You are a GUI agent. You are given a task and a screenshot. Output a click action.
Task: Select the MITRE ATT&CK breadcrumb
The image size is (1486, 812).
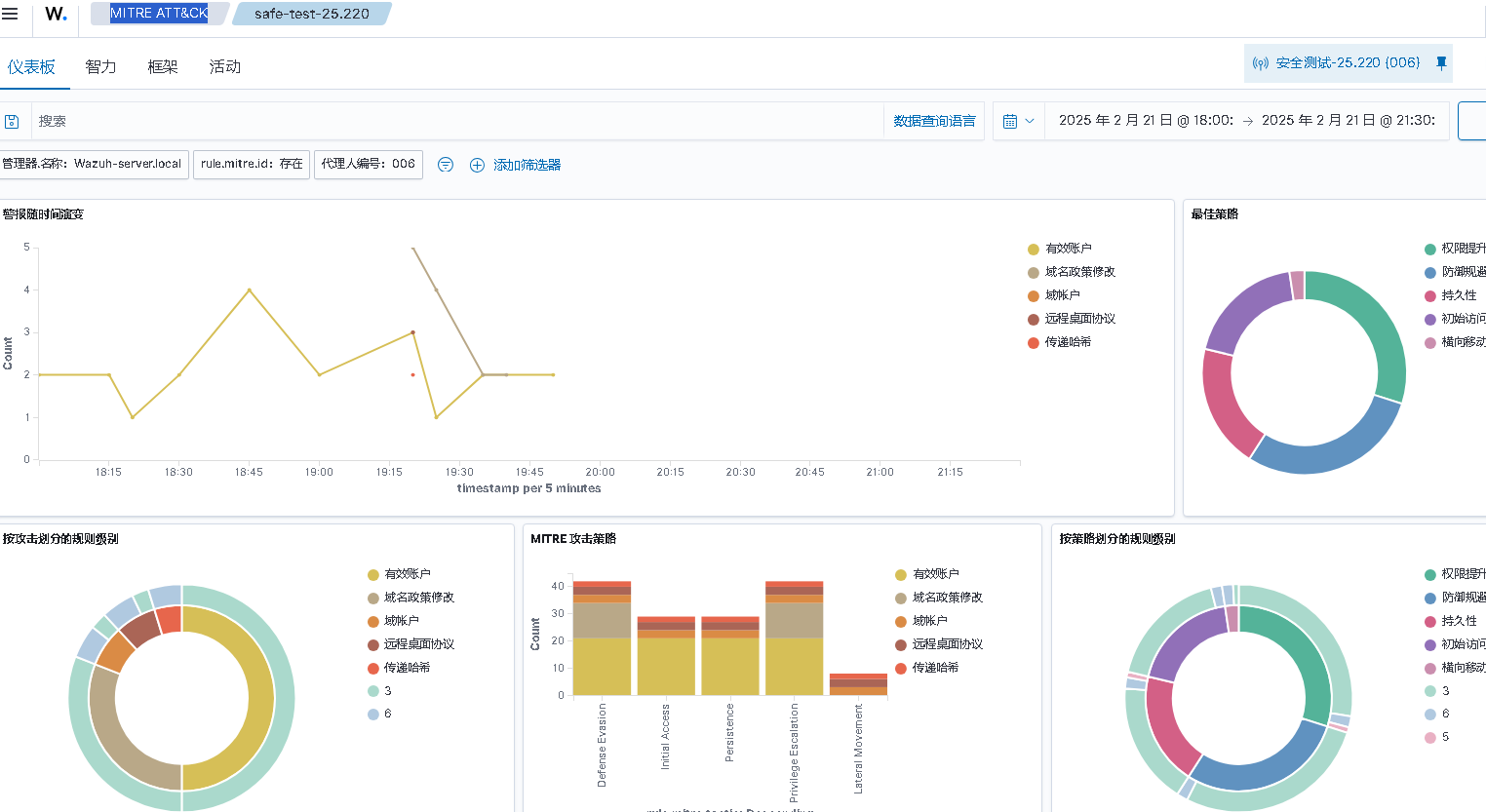(159, 14)
